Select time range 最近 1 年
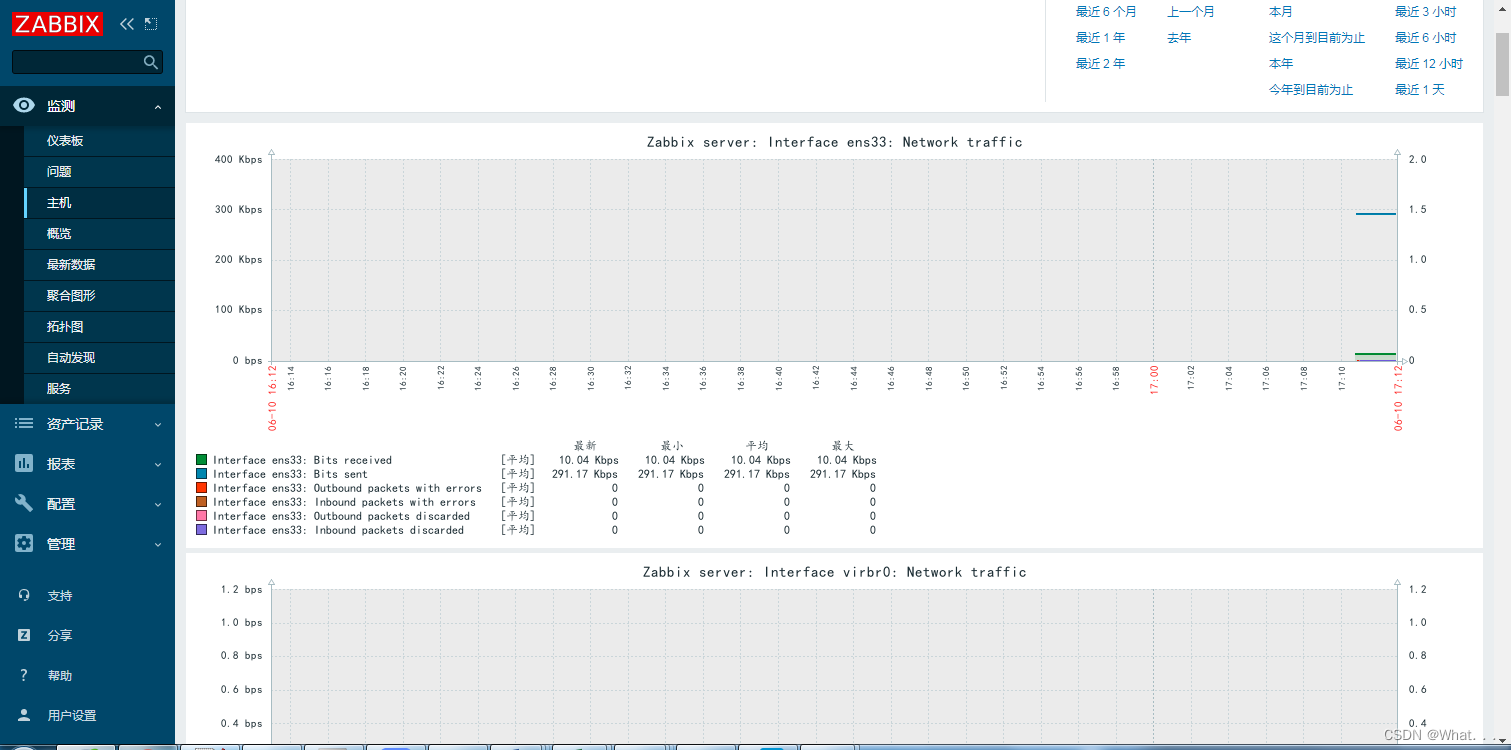1511x750 pixels. pyautogui.click(x=1100, y=38)
